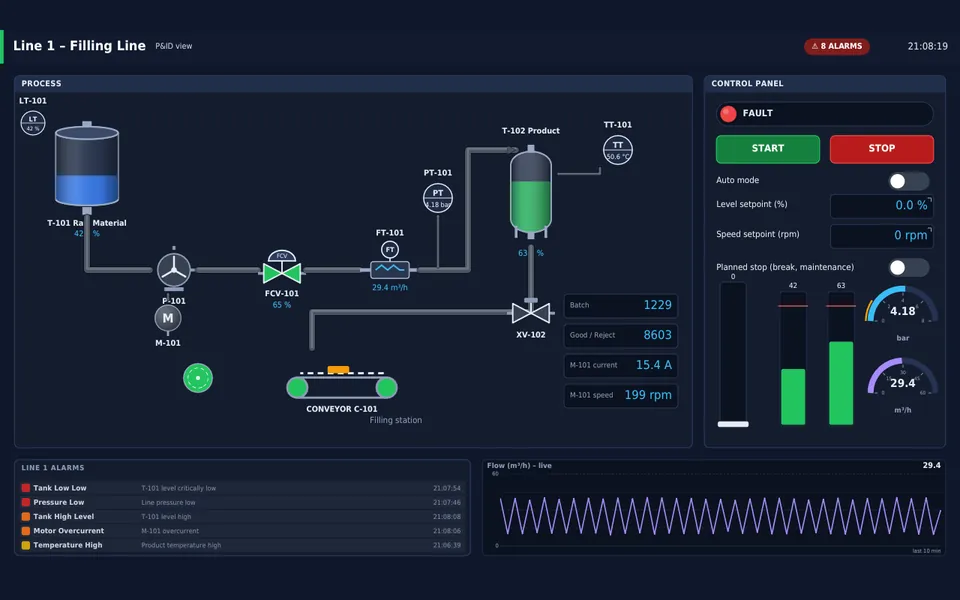Click the 65 % value under FCV-101

coord(282,305)
